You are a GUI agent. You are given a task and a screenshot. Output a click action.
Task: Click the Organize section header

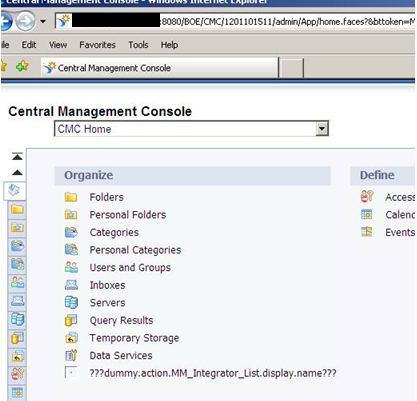[x=193, y=175]
